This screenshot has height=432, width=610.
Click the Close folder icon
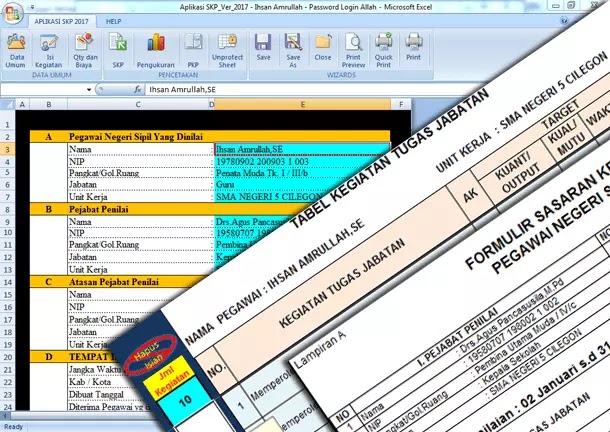[323, 47]
